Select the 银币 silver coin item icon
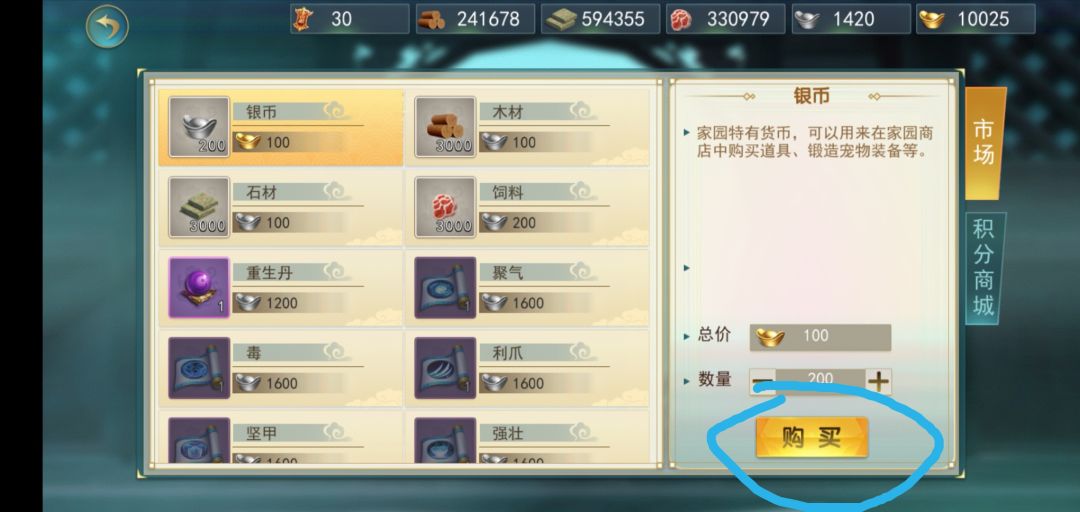The image size is (1080, 512). tap(199, 127)
